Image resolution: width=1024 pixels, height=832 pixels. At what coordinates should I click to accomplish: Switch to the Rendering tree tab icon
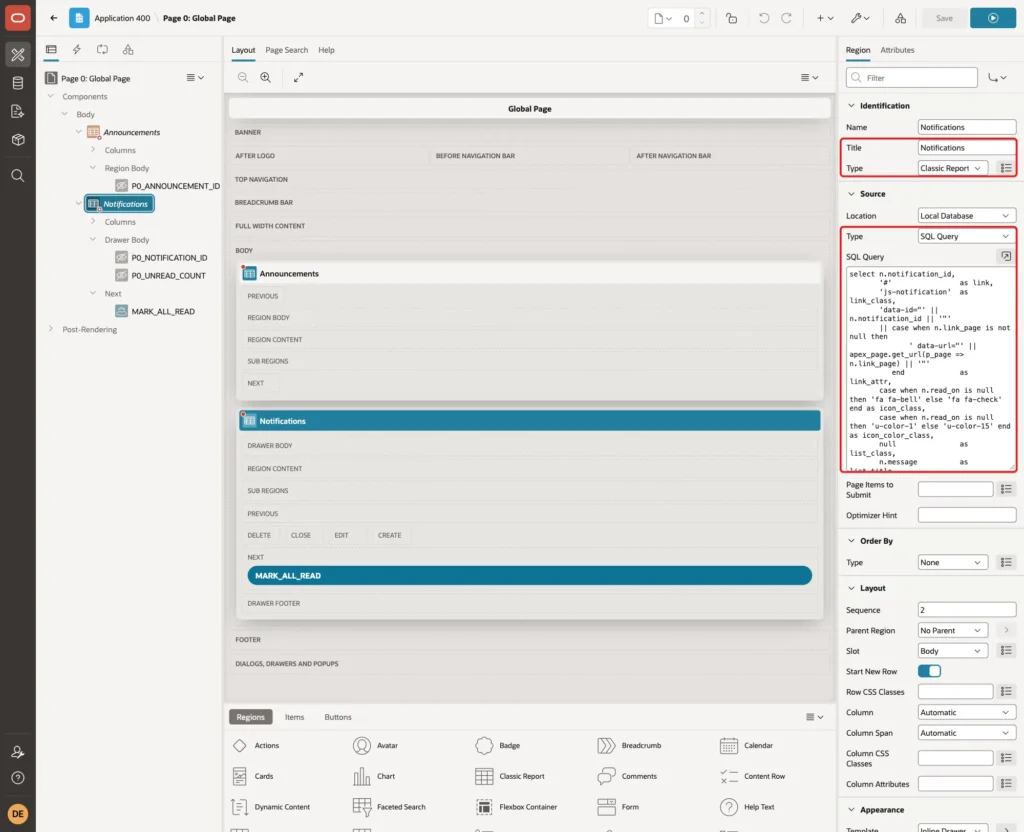point(51,50)
